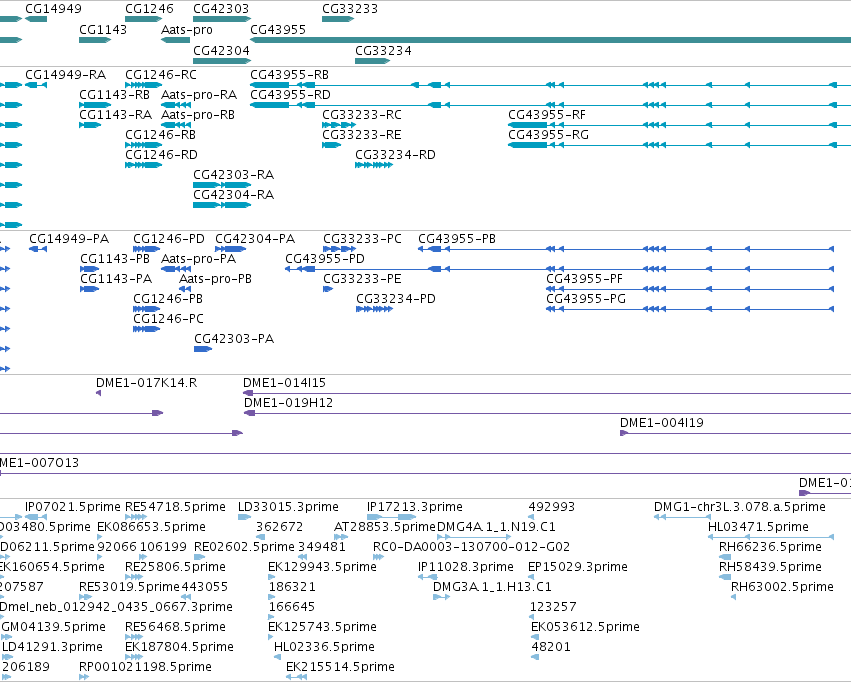851x682 pixels.
Task: Select protein CG1246-PC label
Action: [168, 319]
